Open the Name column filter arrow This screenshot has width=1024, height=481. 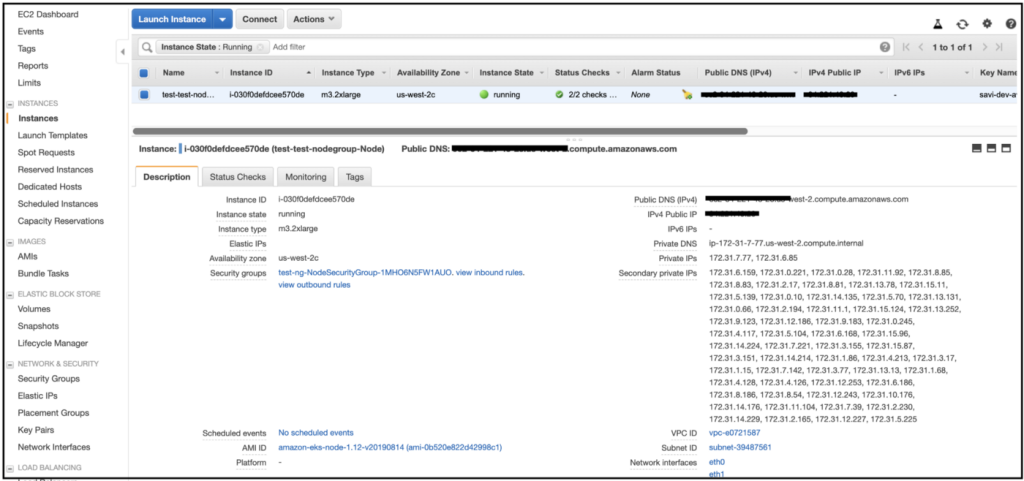217,73
